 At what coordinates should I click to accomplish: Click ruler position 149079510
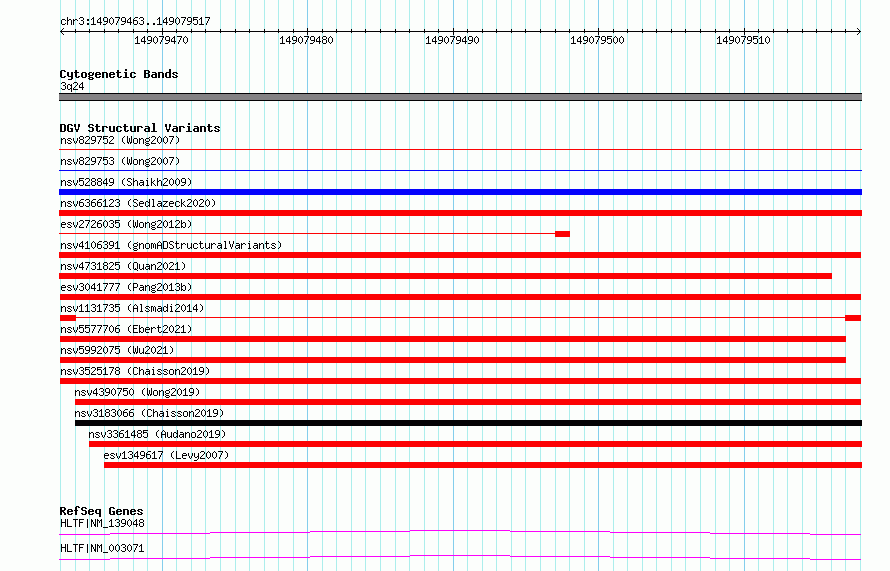(x=743, y=40)
